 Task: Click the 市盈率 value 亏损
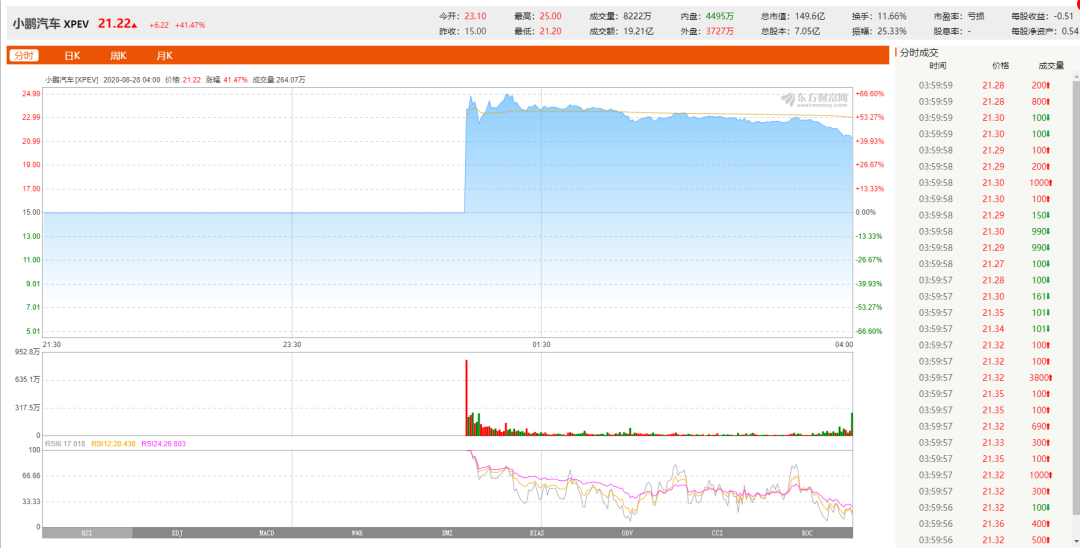pos(976,16)
